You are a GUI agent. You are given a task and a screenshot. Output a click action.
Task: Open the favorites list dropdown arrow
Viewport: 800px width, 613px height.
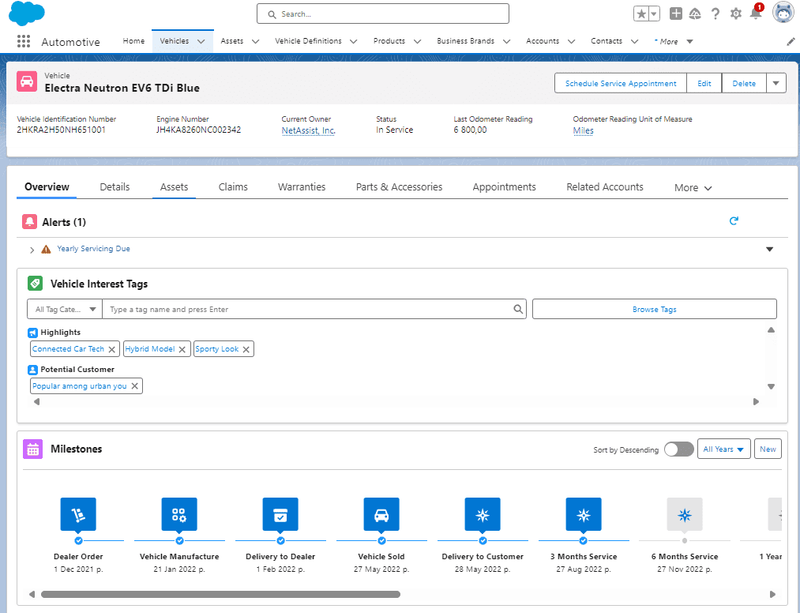click(x=654, y=14)
